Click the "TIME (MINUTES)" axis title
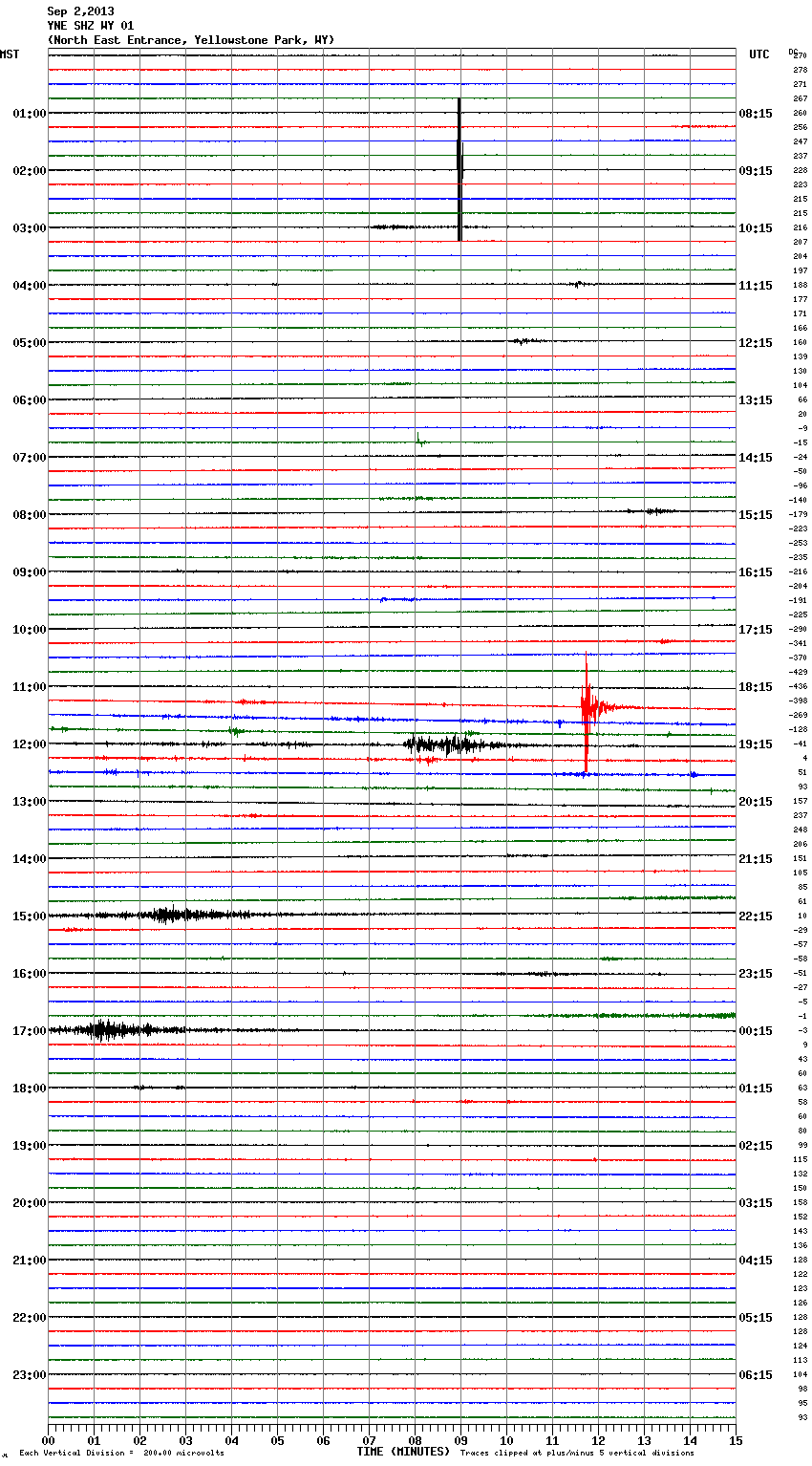This screenshot has height=1466, width=812. coord(403,1452)
